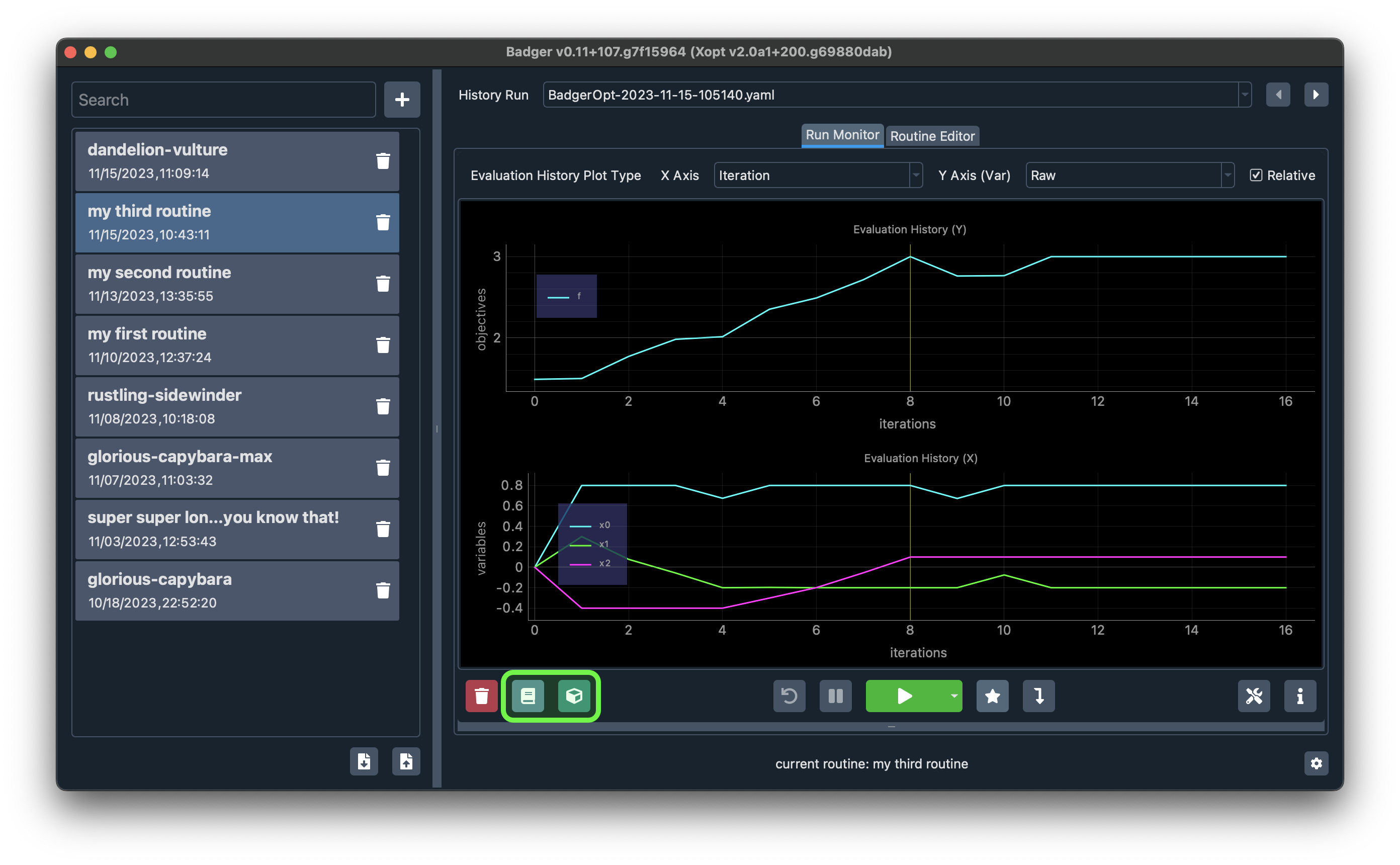
Task: Click the splitter handle between panels
Action: click(437, 428)
